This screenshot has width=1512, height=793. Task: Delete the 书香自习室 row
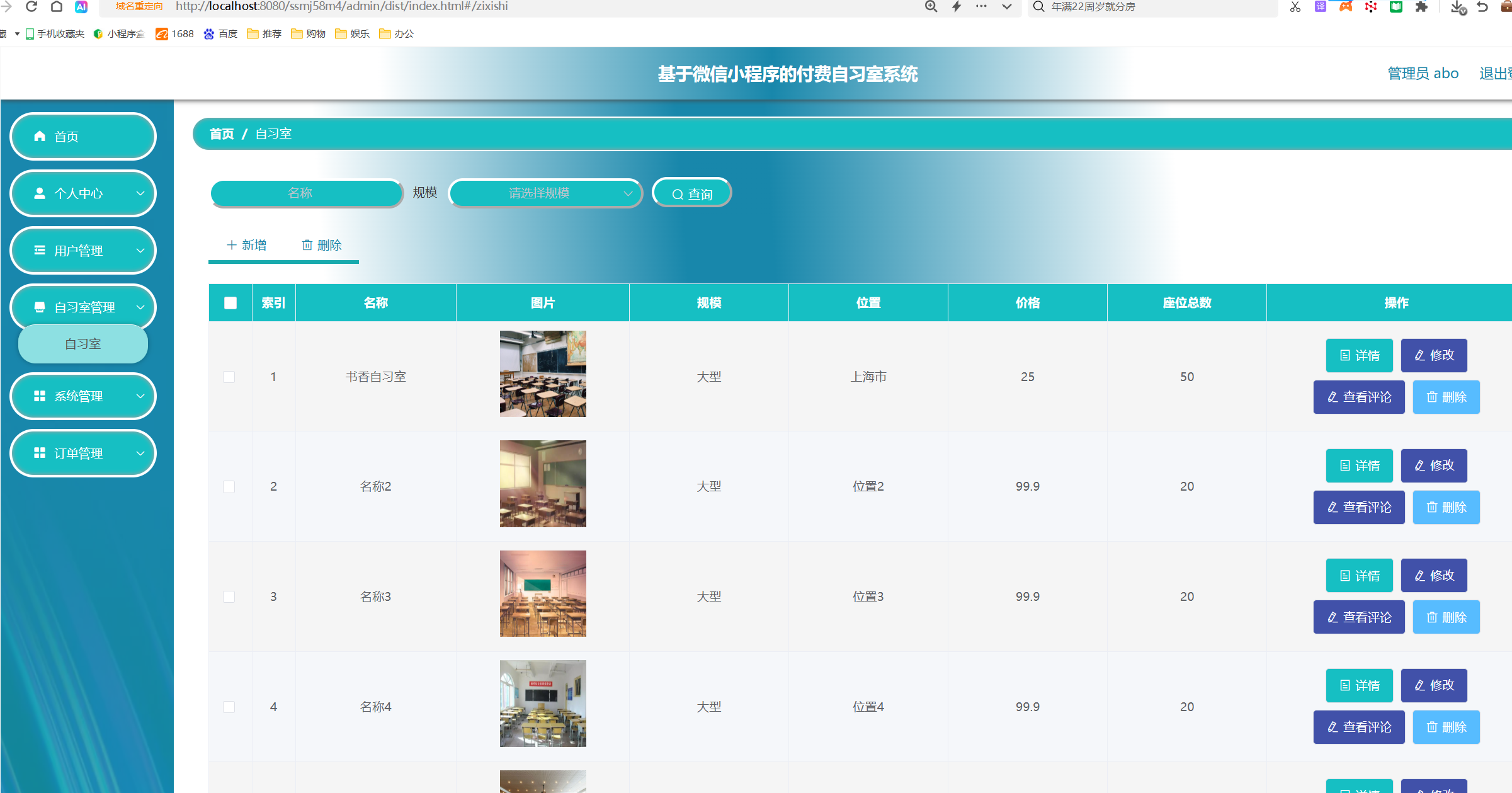[1446, 397]
